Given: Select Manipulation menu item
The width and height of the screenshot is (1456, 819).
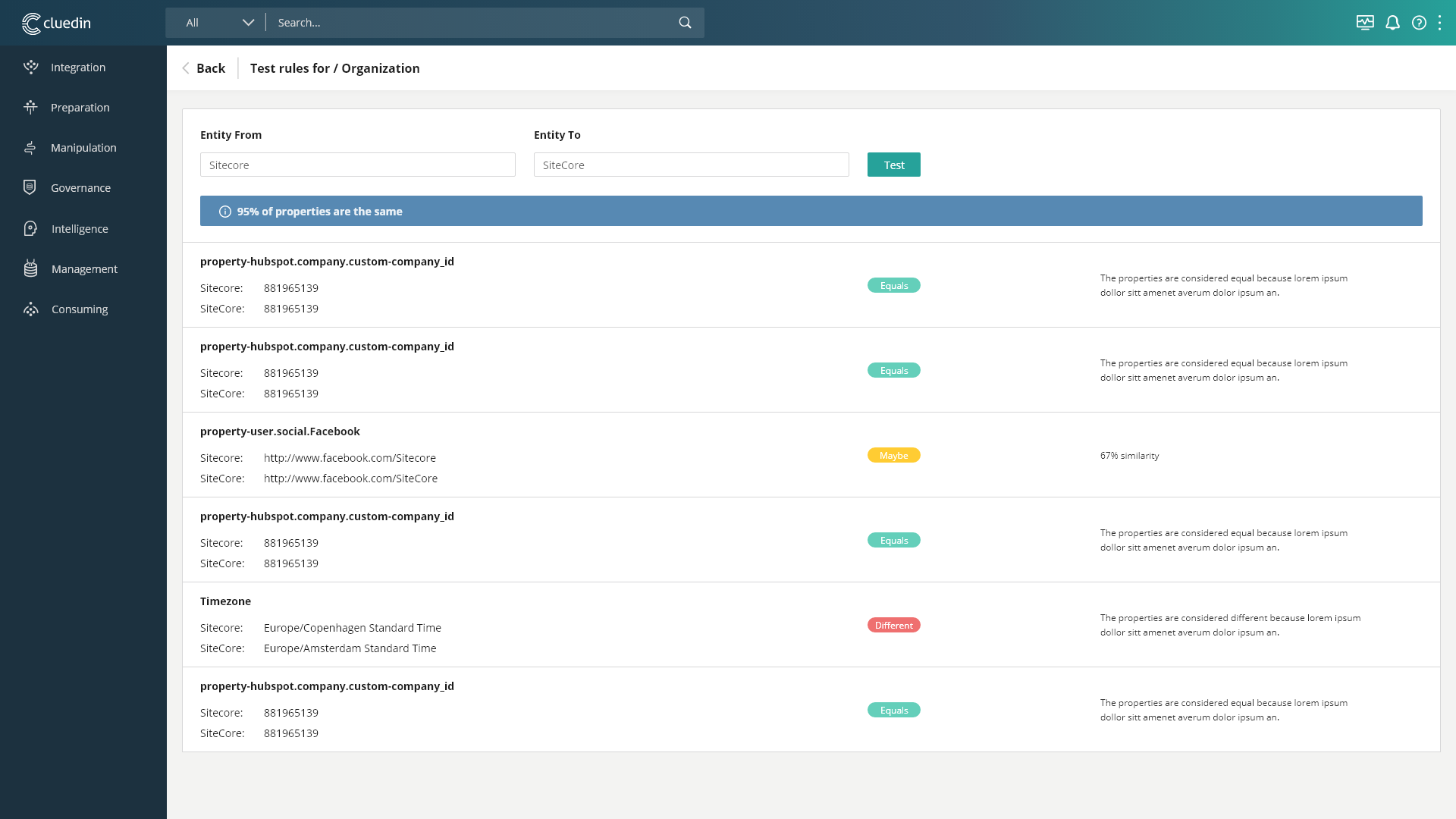Looking at the screenshot, I should 83,148.
